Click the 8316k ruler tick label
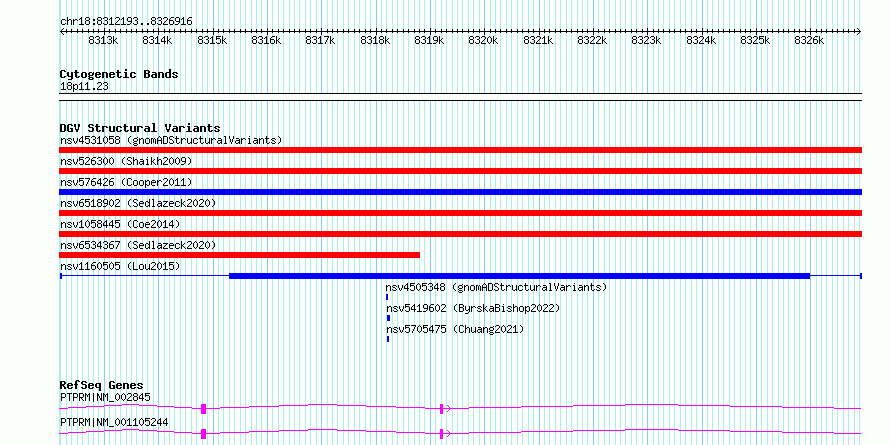890x445 pixels. coord(266,40)
